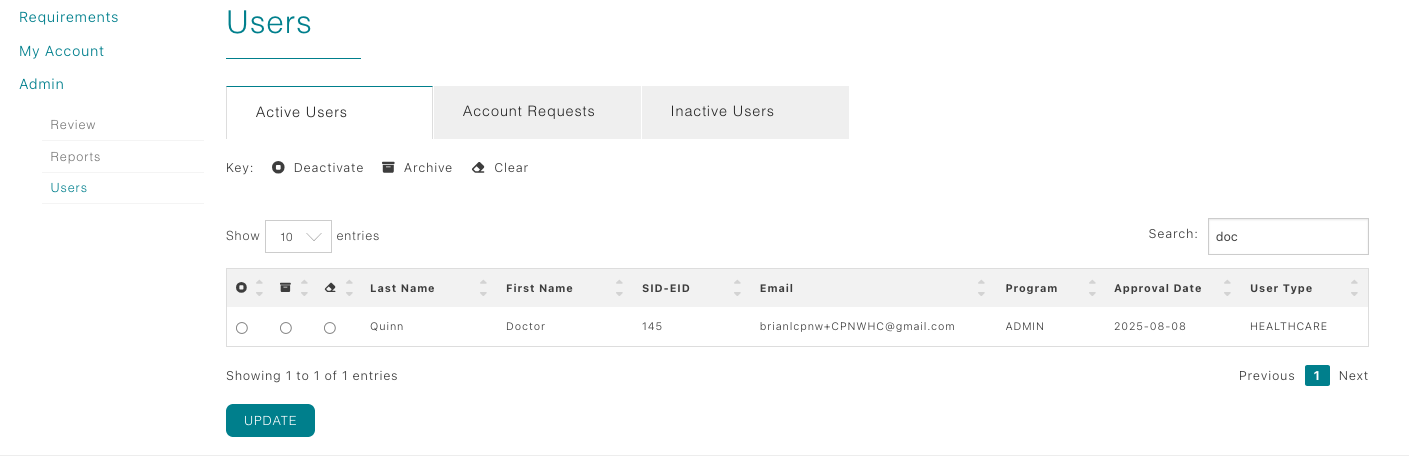Sort by Program column arrows
The width and height of the screenshot is (1409, 463).
click(x=1092, y=288)
